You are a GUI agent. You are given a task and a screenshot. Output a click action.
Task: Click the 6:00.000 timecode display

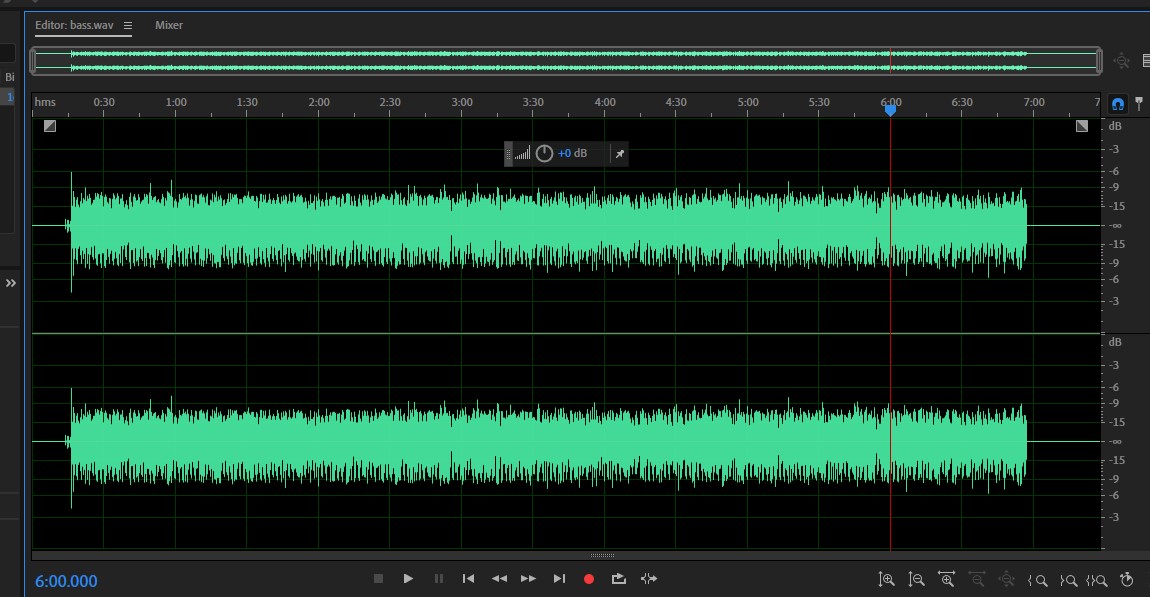pos(66,581)
